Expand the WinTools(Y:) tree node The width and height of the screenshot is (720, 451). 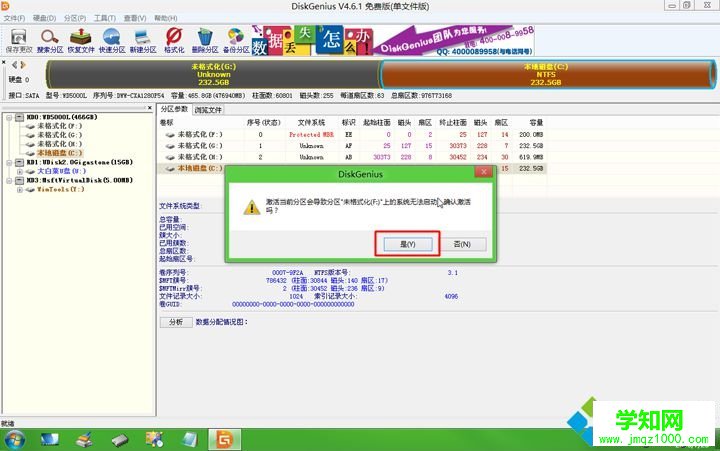[x=20, y=189]
